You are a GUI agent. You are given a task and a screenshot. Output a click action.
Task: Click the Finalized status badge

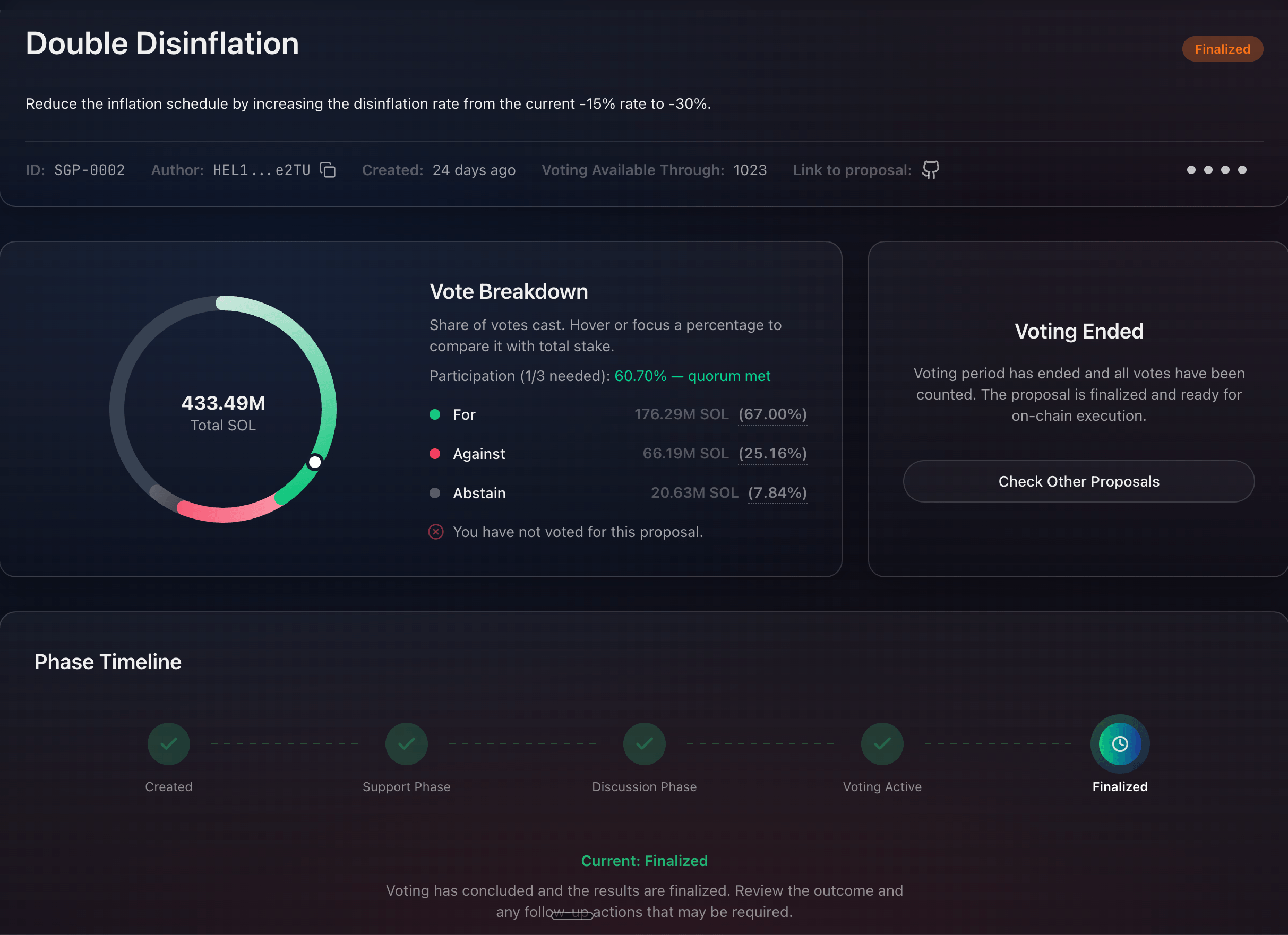(1222, 49)
